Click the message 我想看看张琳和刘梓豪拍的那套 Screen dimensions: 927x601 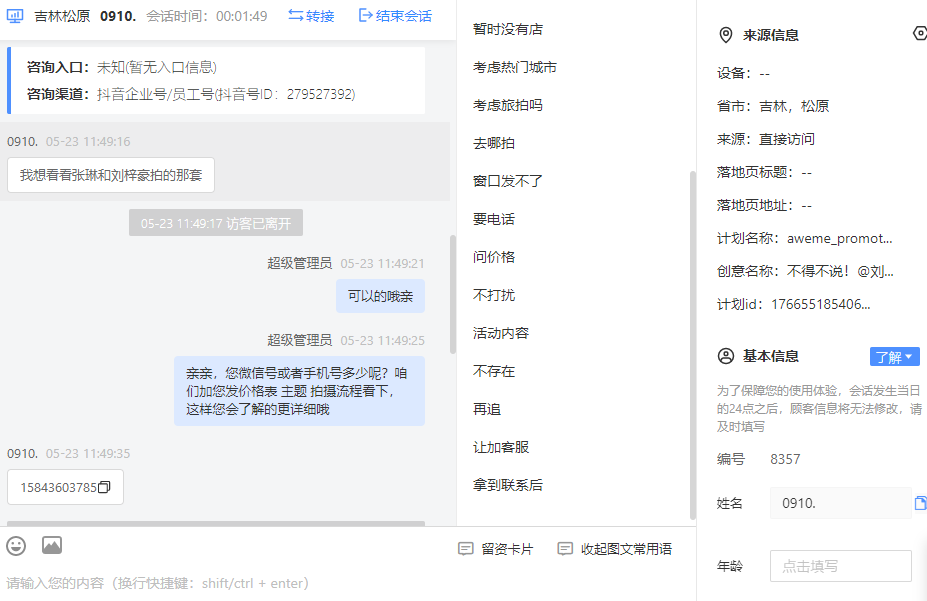111,176
